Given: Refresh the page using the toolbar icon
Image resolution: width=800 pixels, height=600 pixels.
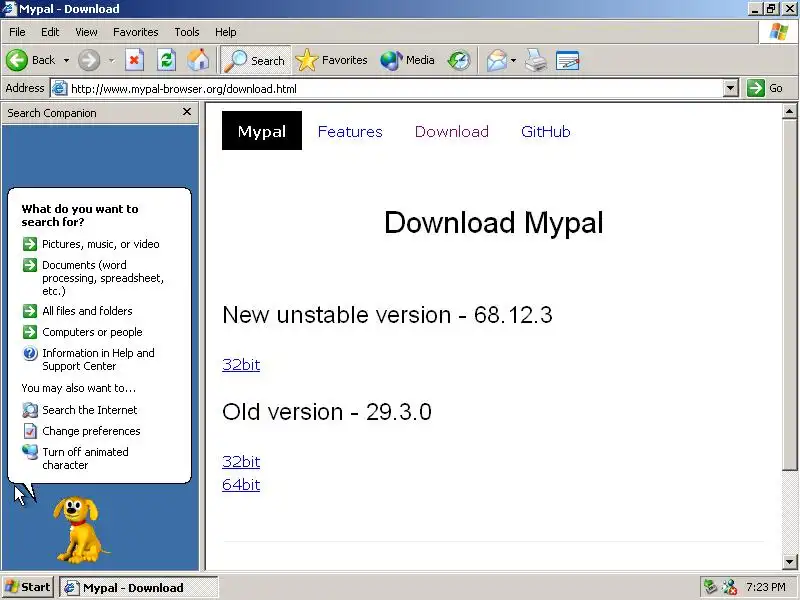Looking at the screenshot, I should [166, 60].
